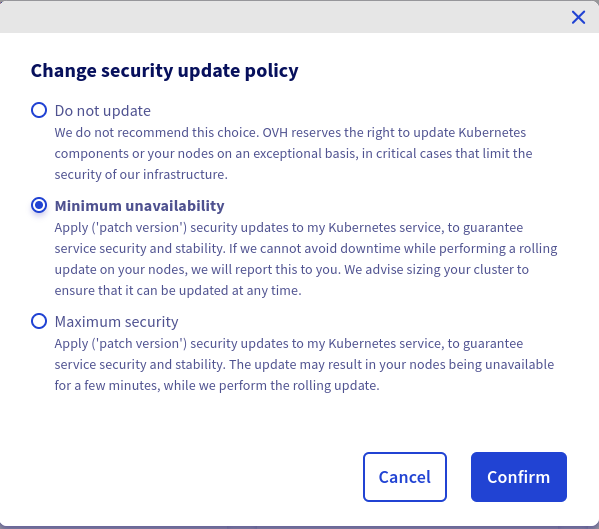Click the 'Do not update' option label
Viewport: 599px width, 529px height.
102,111
